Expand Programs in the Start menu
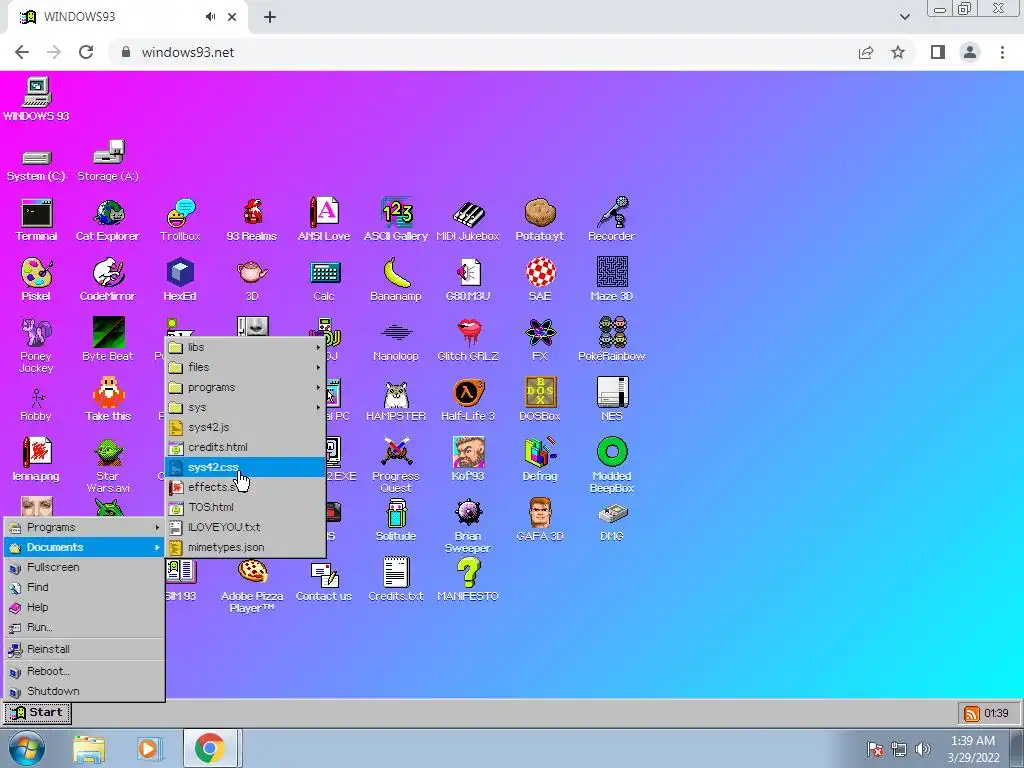1024x768 pixels. 84,527
